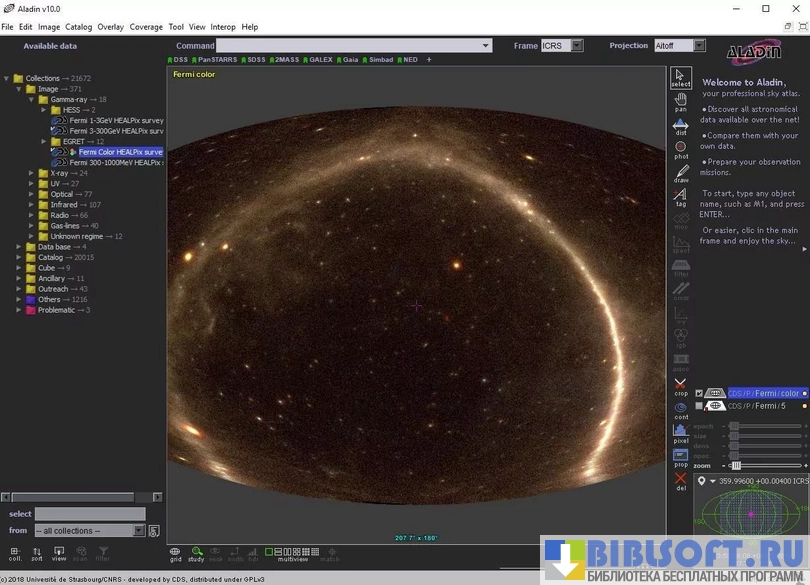
Task: Open the Catalog menu
Action: pyautogui.click(x=78, y=27)
